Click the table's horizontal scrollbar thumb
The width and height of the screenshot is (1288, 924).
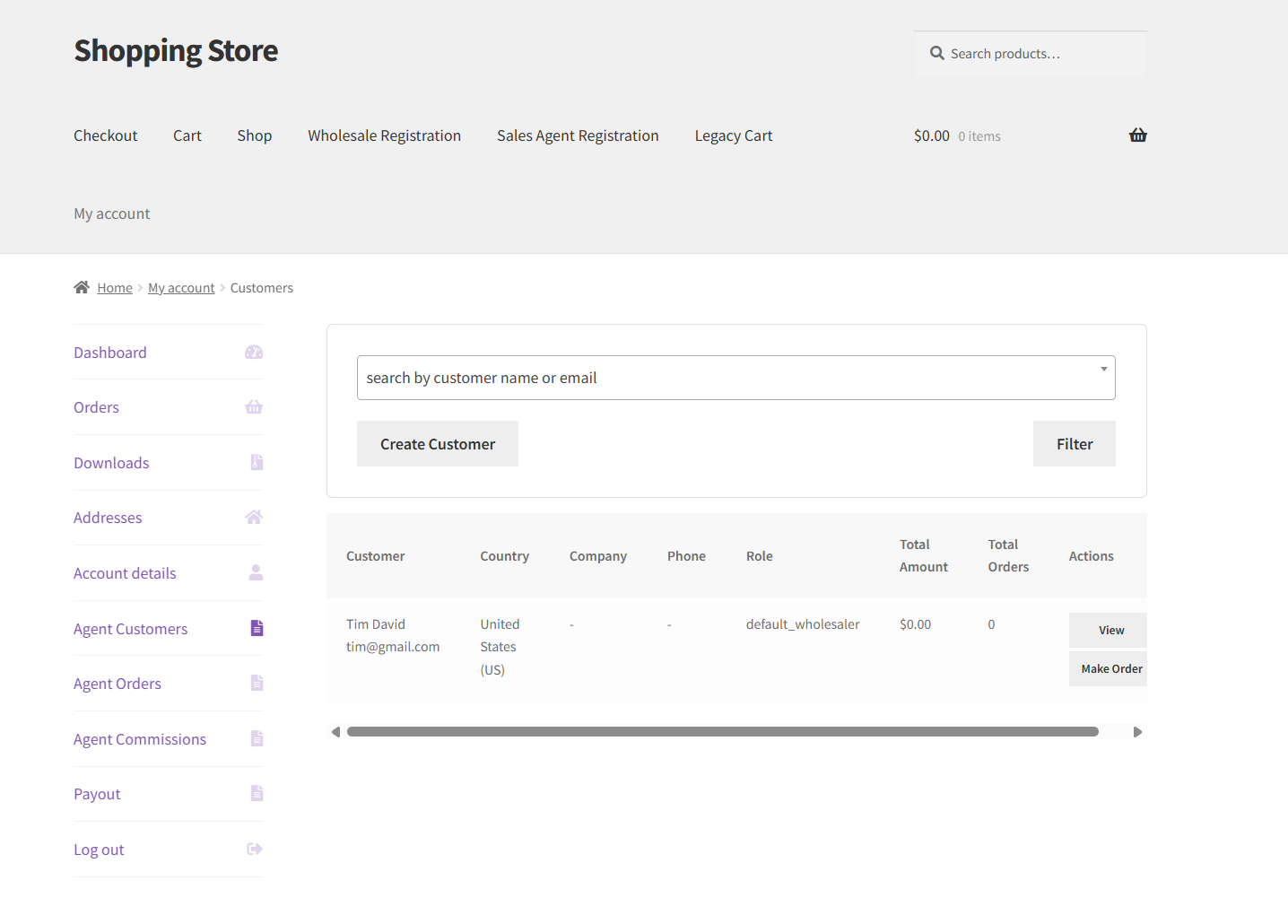pos(723,732)
